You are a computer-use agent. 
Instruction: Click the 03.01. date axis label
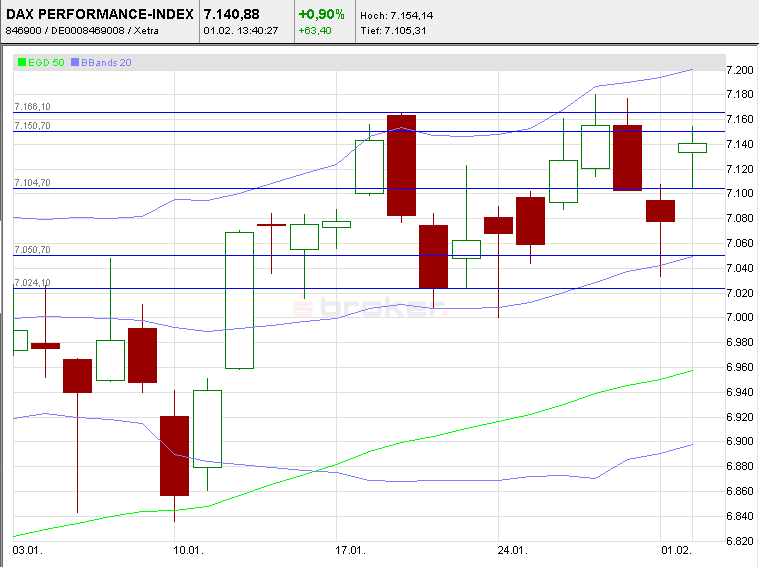point(27,551)
